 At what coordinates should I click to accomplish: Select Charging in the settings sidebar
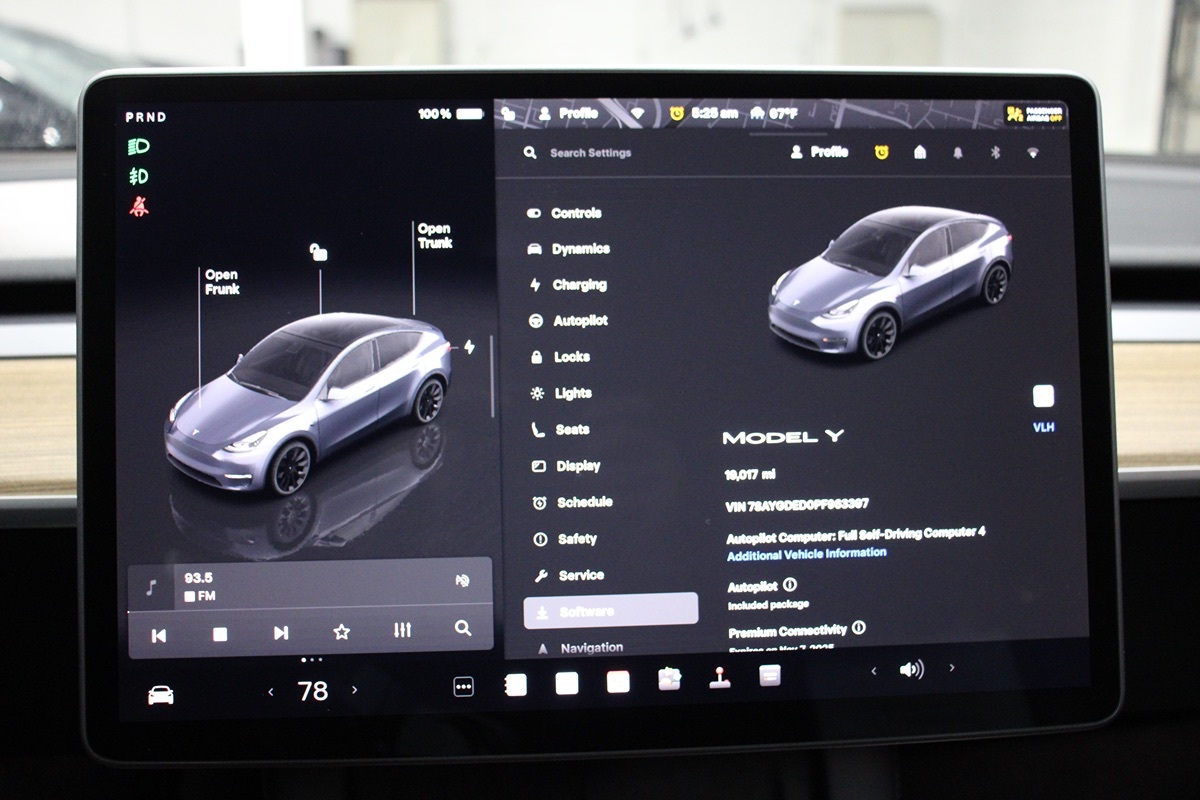[x=579, y=285]
